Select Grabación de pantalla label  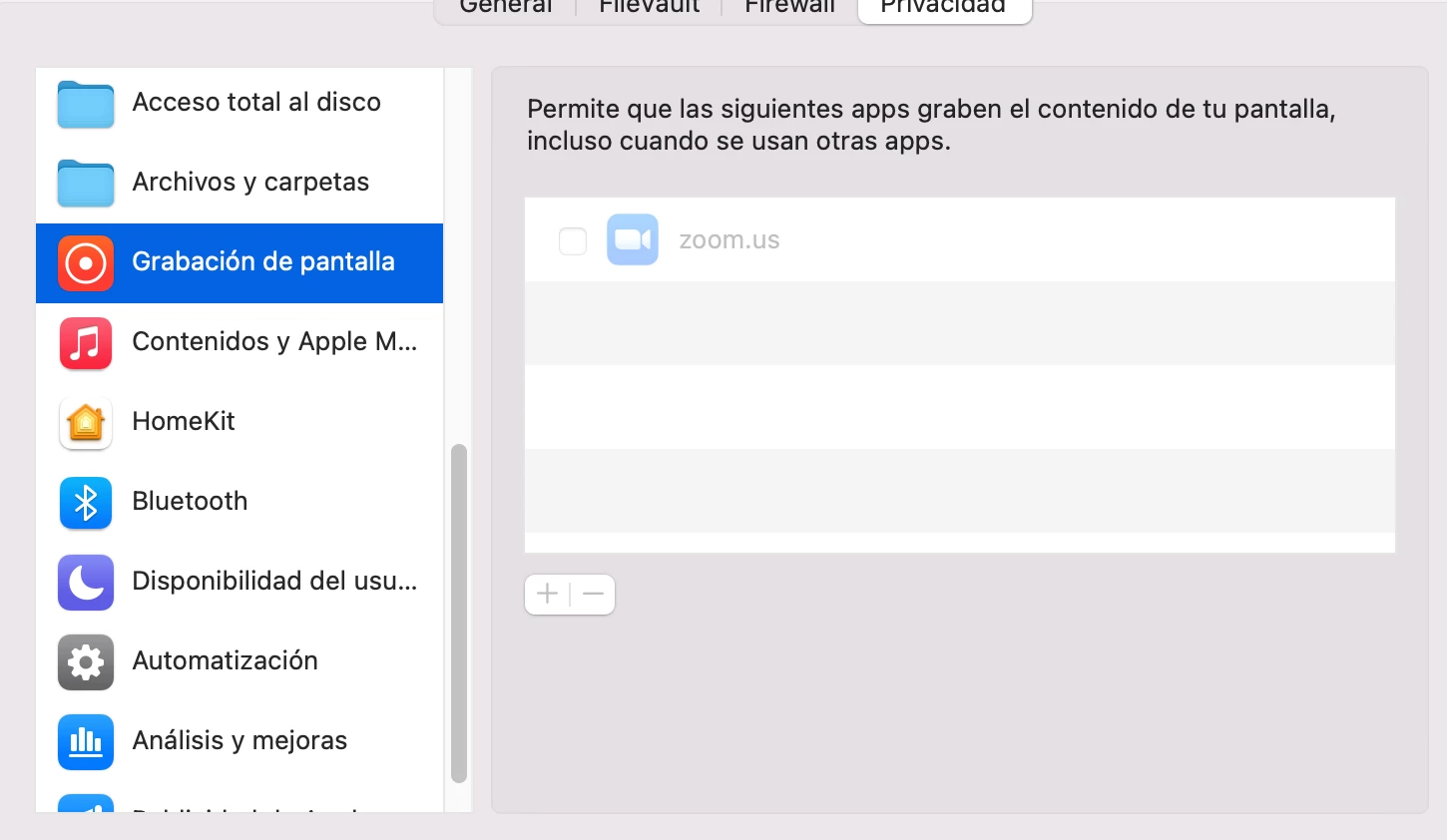[263, 261]
